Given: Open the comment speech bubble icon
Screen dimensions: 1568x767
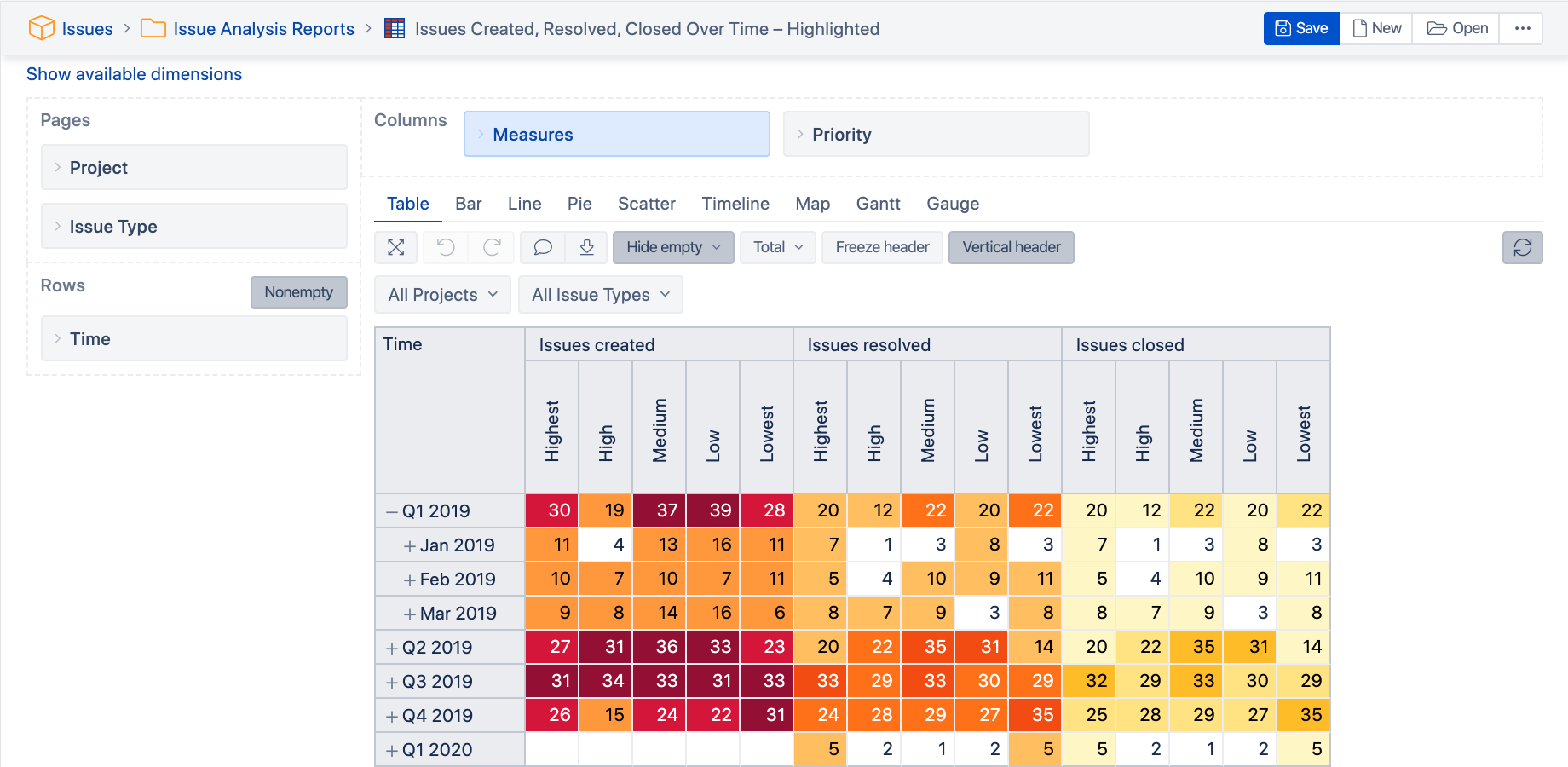Looking at the screenshot, I should point(543,247).
